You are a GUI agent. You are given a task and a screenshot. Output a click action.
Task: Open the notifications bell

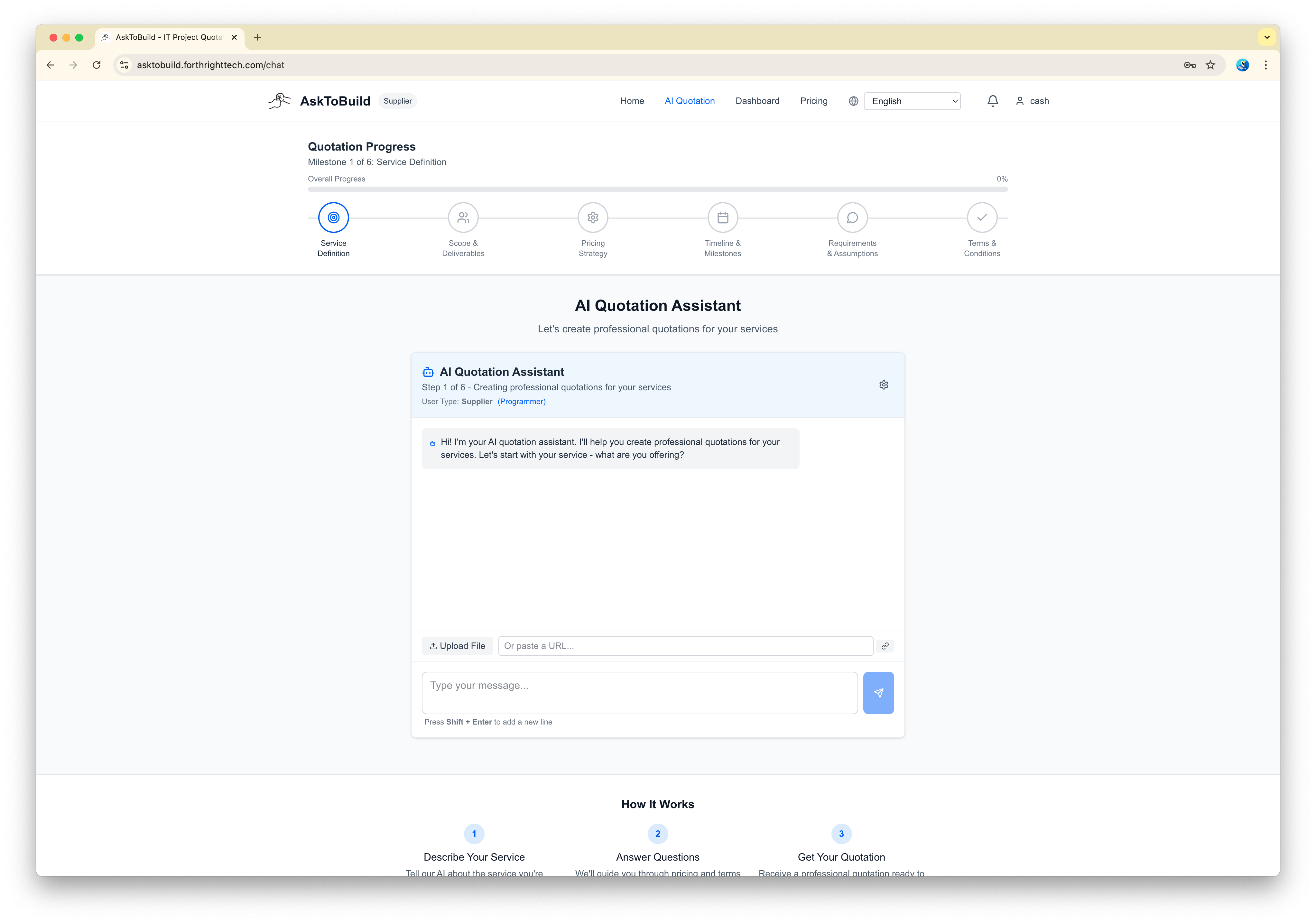[x=993, y=101]
